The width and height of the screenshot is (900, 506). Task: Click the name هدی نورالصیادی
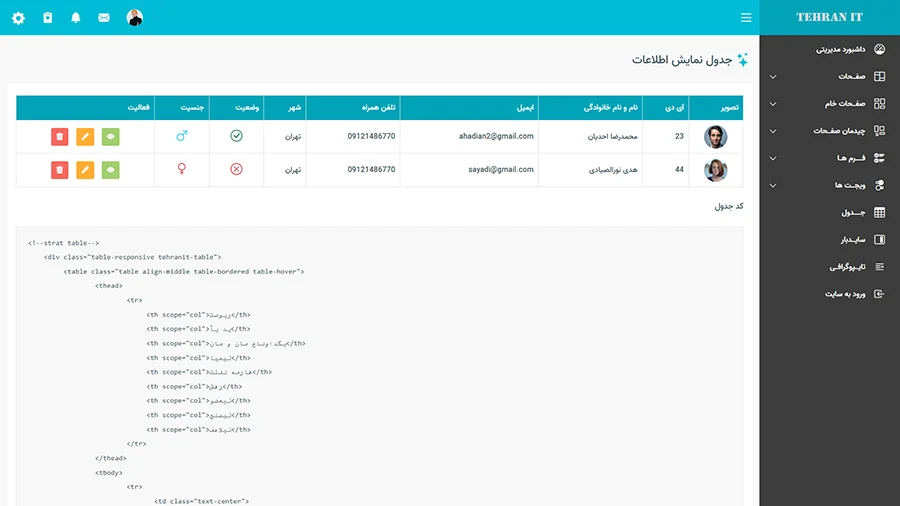(613, 170)
